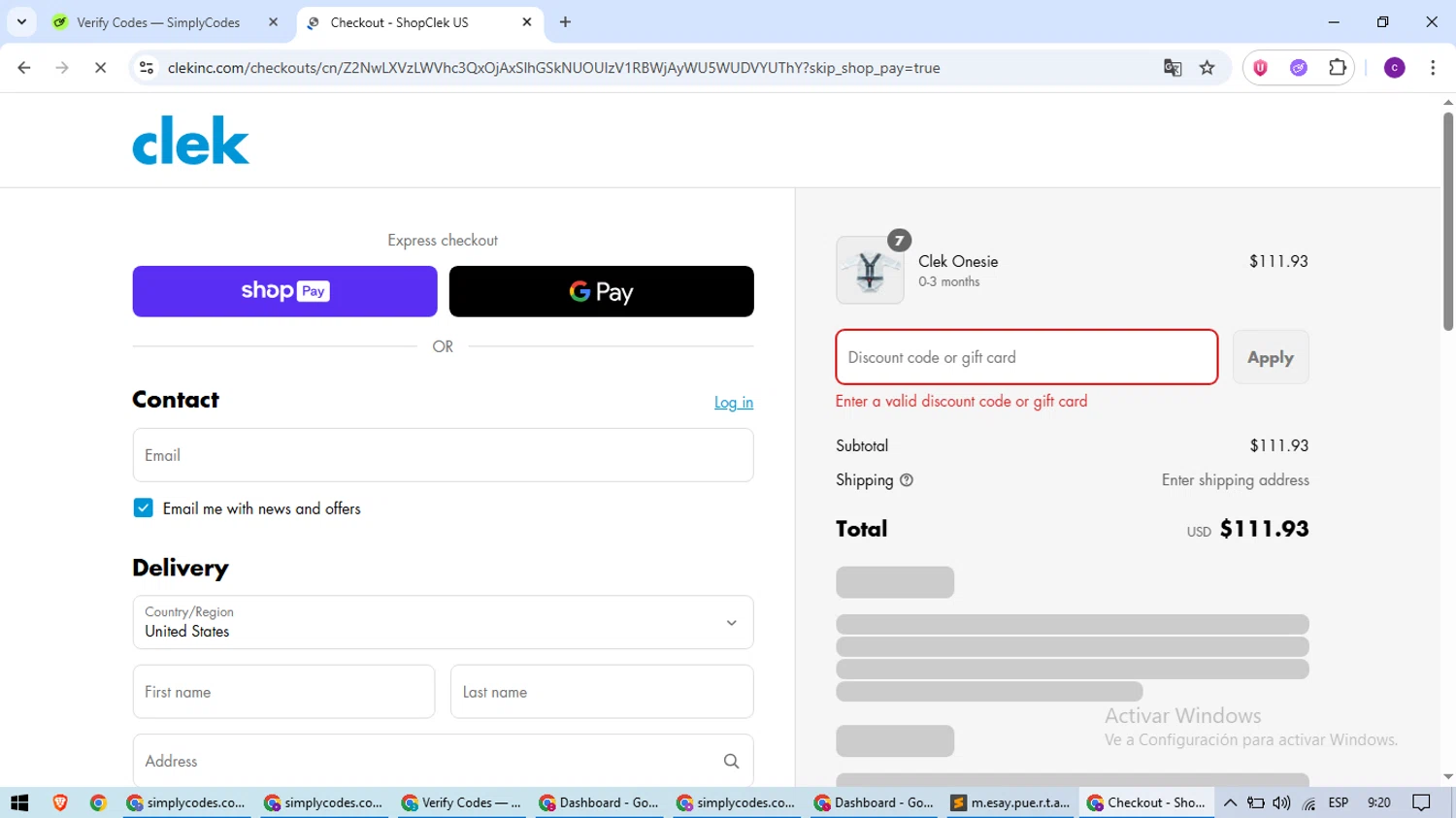Click the First name field
The image size is (1456, 818).
point(283,692)
